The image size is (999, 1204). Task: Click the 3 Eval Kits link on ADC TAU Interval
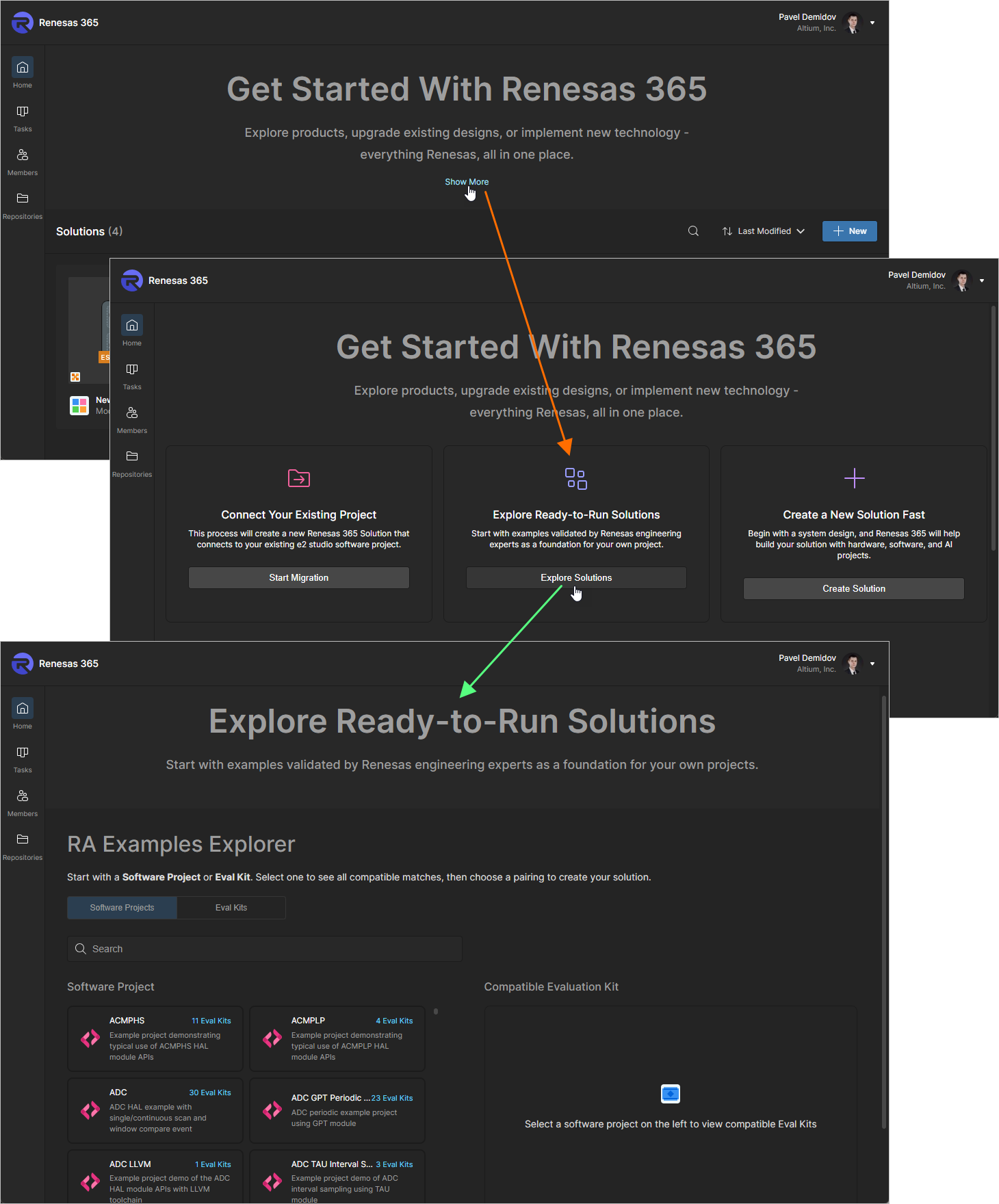(x=394, y=1164)
